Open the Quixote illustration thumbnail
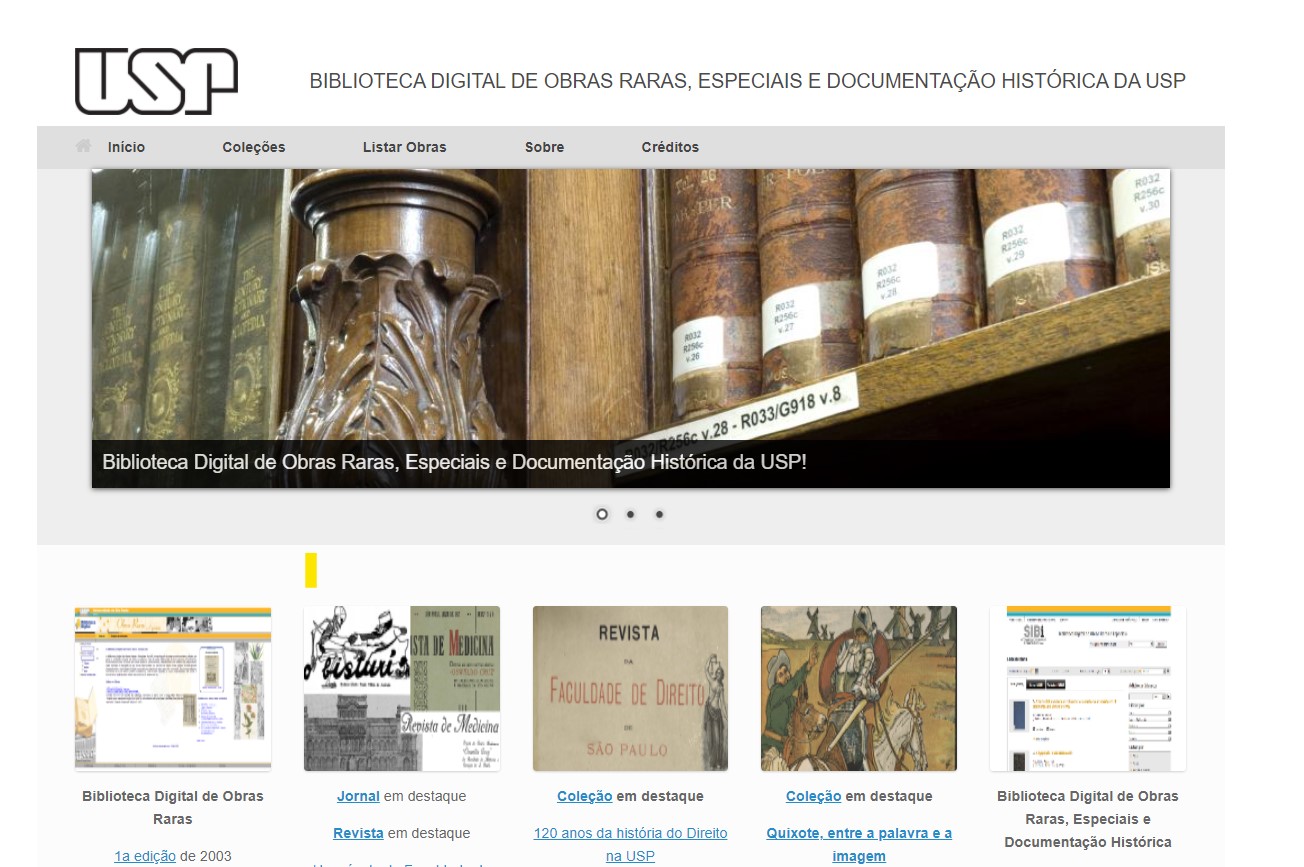1304x867 pixels. [x=859, y=688]
